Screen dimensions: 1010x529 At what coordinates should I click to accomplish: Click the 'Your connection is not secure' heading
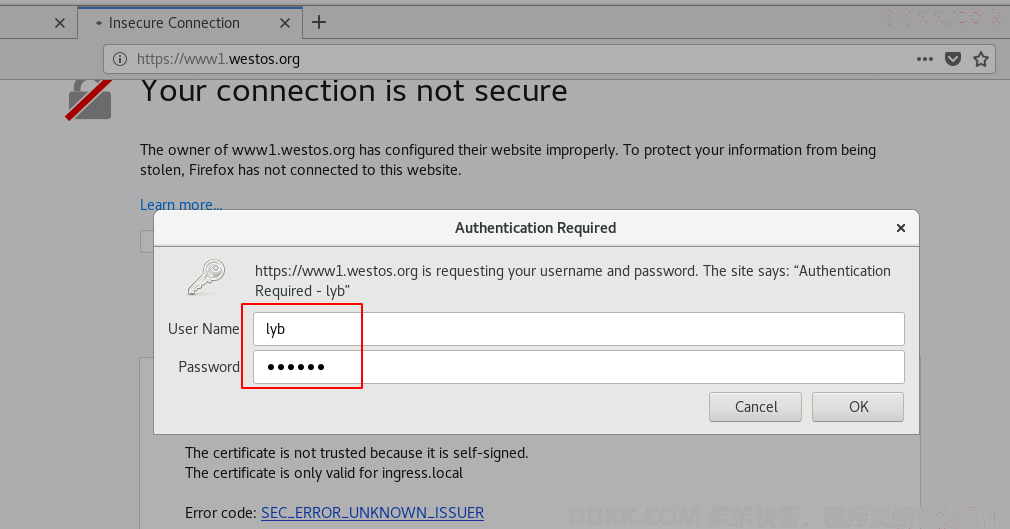click(x=354, y=91)
